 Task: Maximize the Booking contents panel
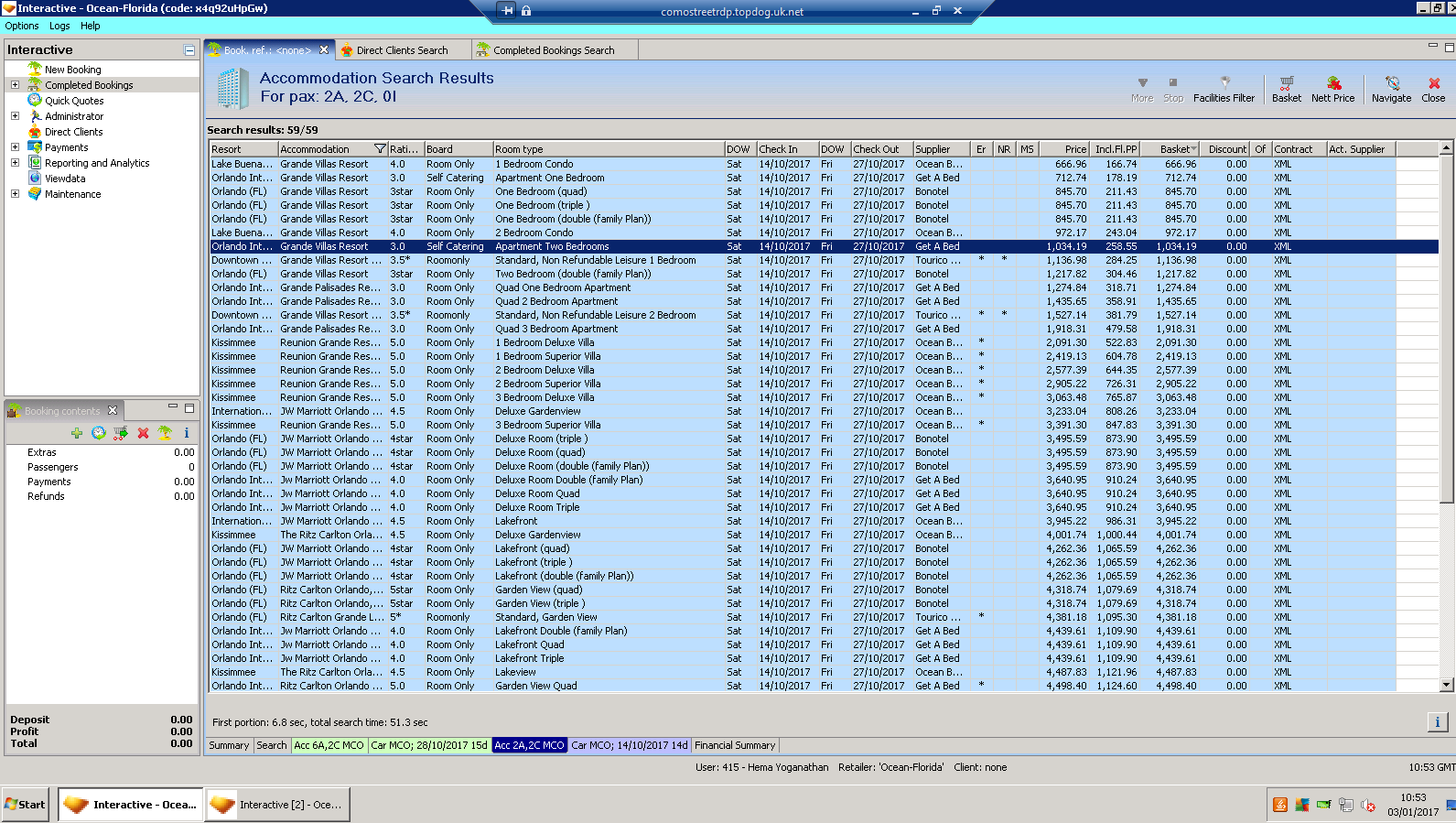pyautogui.click(x=189, y=408)
